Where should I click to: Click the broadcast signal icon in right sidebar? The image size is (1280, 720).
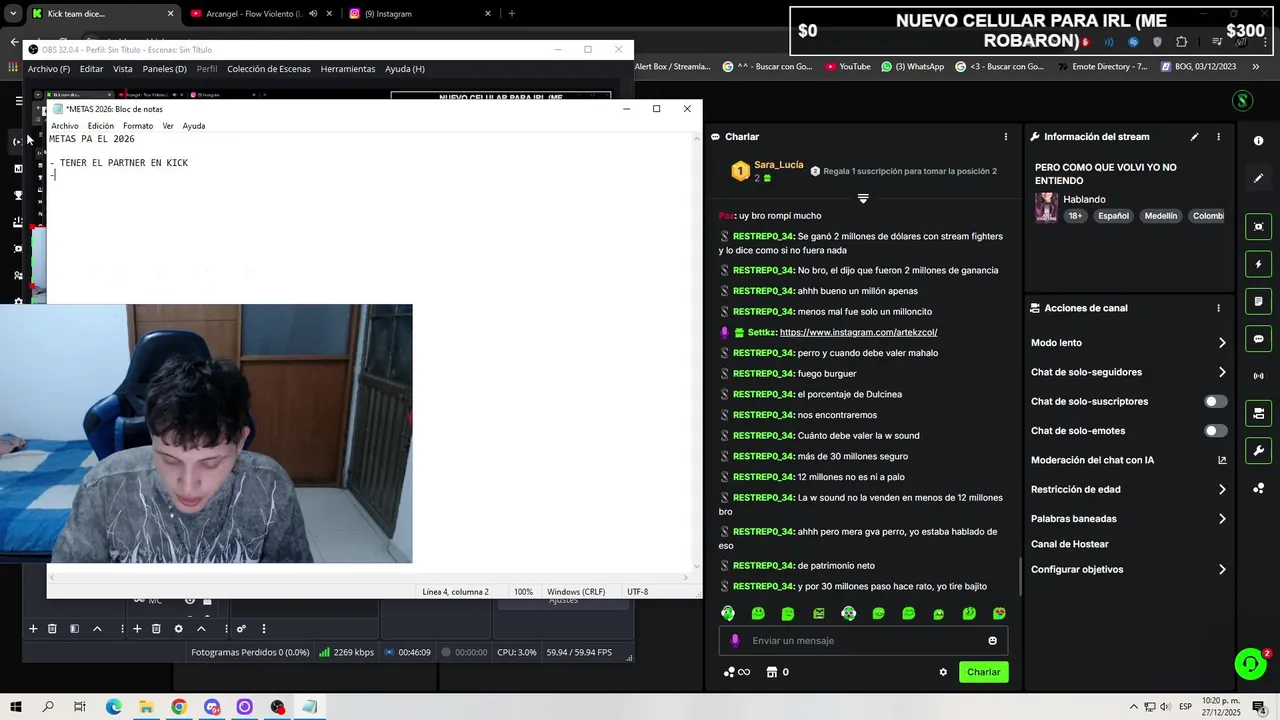(x=1258, y=376)
